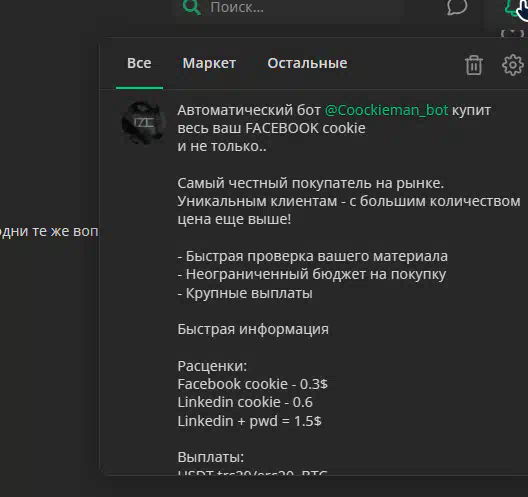Image resolution: width=528 pixels, height=497 pixels.
Task: Switch to the Все tab
Action: pyautogui.click(x=139, y=63)
